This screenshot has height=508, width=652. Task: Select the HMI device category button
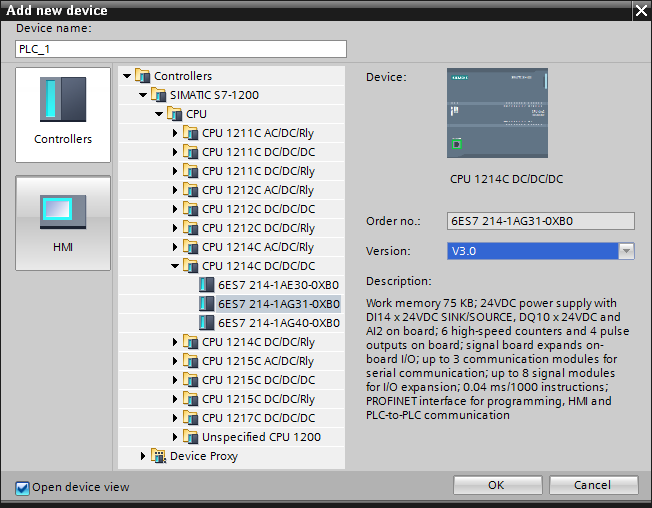click(x=63, y=223)
